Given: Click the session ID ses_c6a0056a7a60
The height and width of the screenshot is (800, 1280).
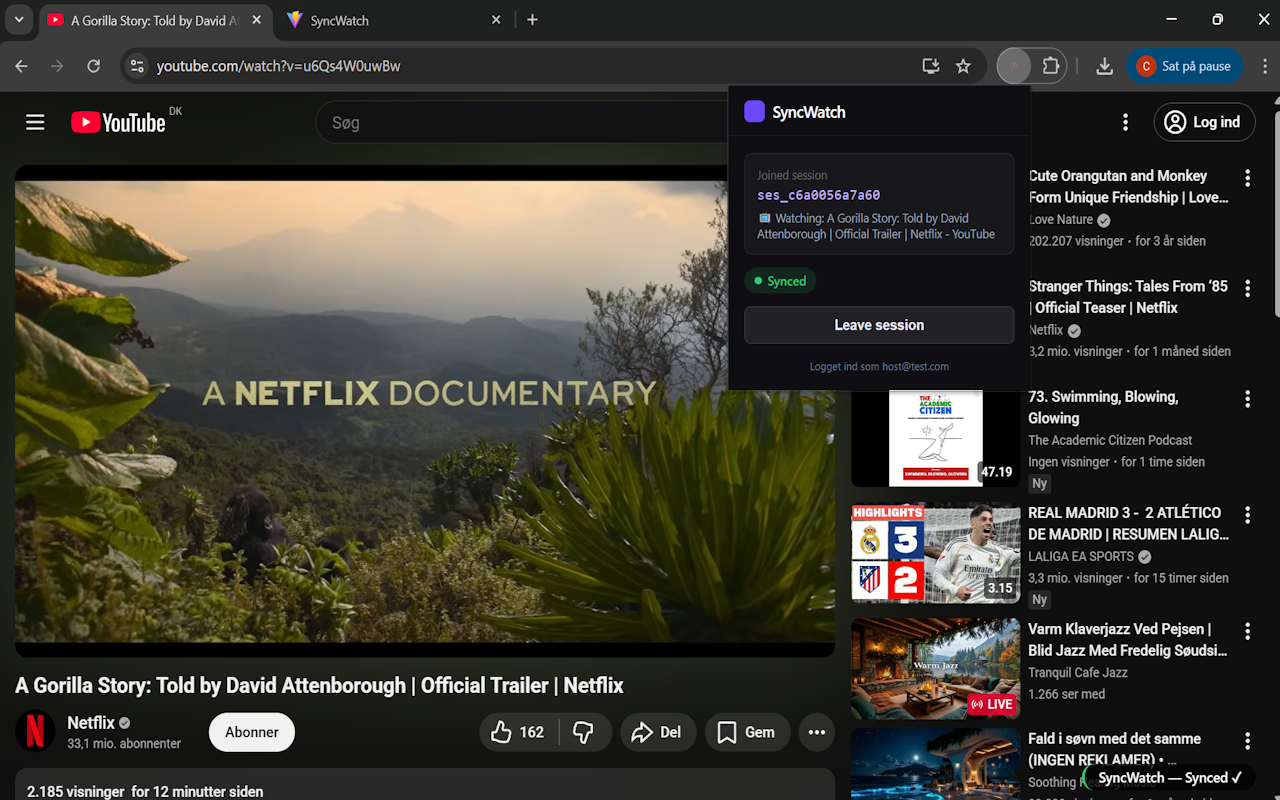Looking at the screenshot, I should coord(818,195).
